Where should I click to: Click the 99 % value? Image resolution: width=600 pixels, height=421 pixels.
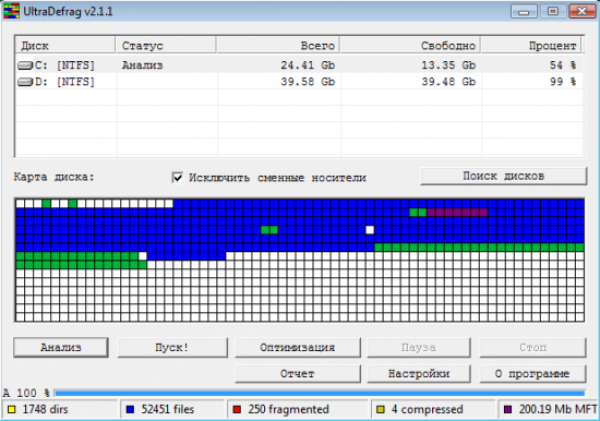click(x=563, y=82)
